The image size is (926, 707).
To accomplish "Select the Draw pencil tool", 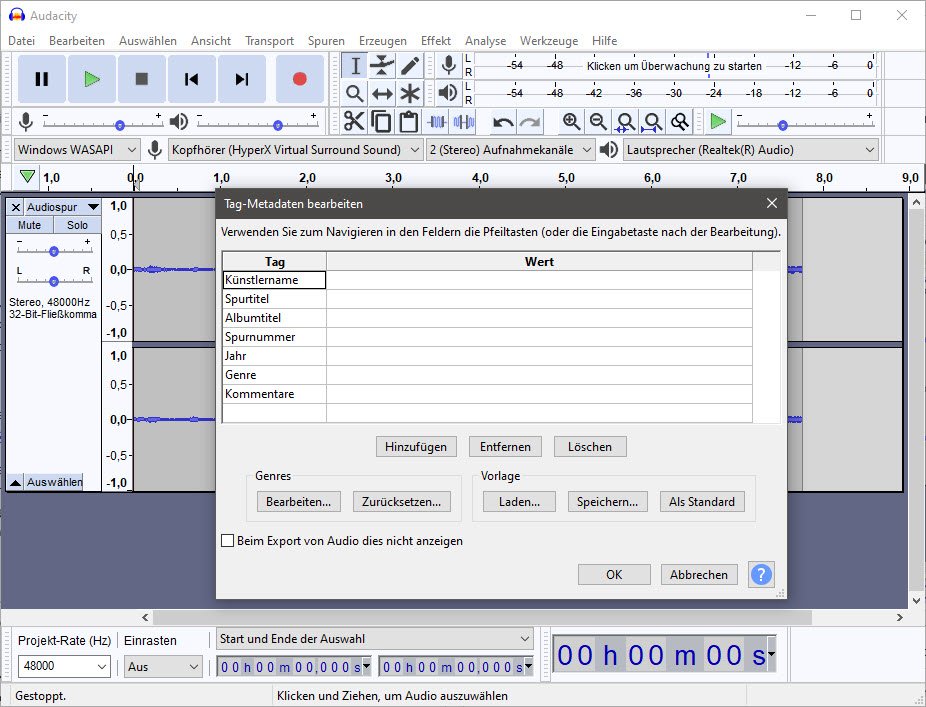I will point(410,66).
